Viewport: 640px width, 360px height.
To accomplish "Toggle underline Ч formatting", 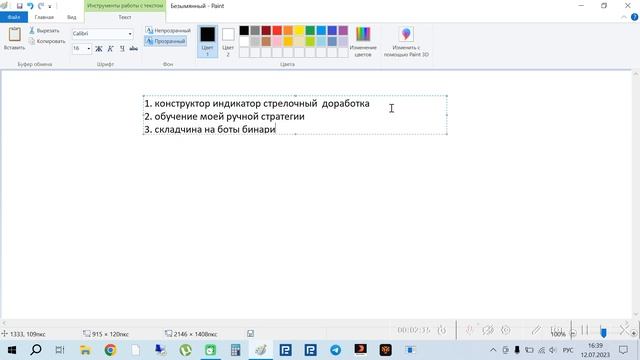I will click(x=122, y=49).
